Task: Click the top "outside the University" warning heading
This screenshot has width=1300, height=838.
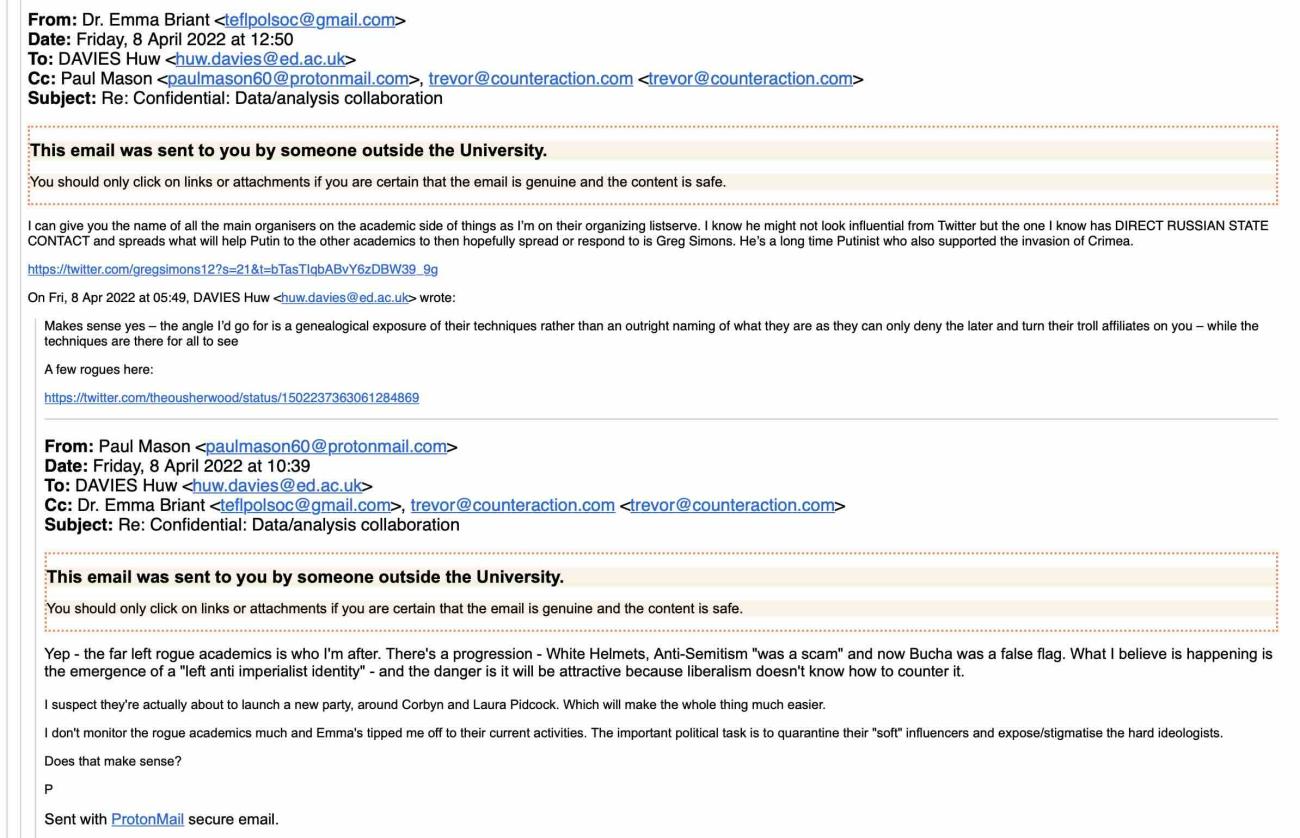Action: (290, 152)
